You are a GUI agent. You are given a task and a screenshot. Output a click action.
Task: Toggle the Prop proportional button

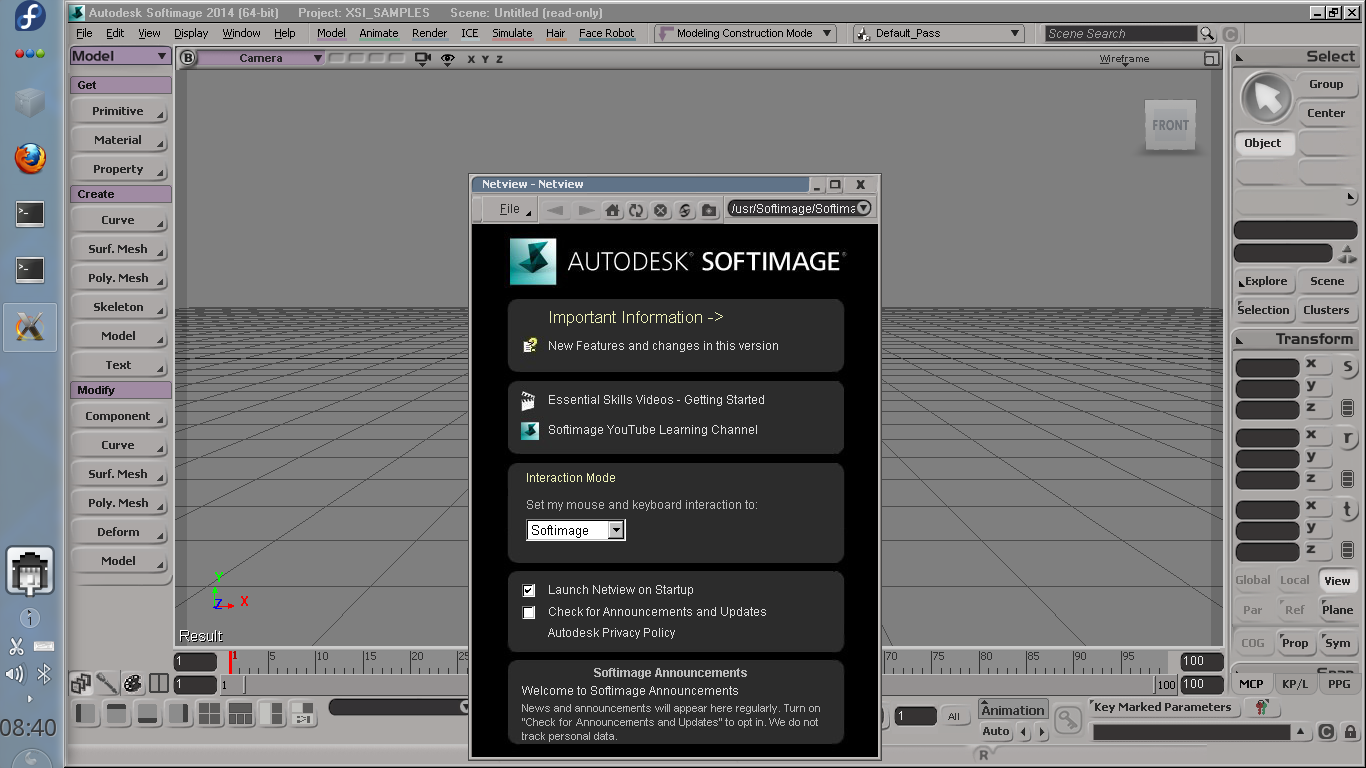pyautogui.click(x=1295, y=643)
